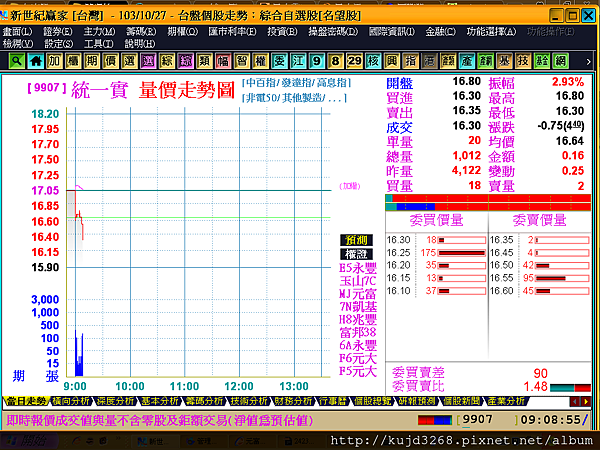Click the [中百指/發達指/高息指] index link
Screen dimensions: 600x450
(296, 82)
